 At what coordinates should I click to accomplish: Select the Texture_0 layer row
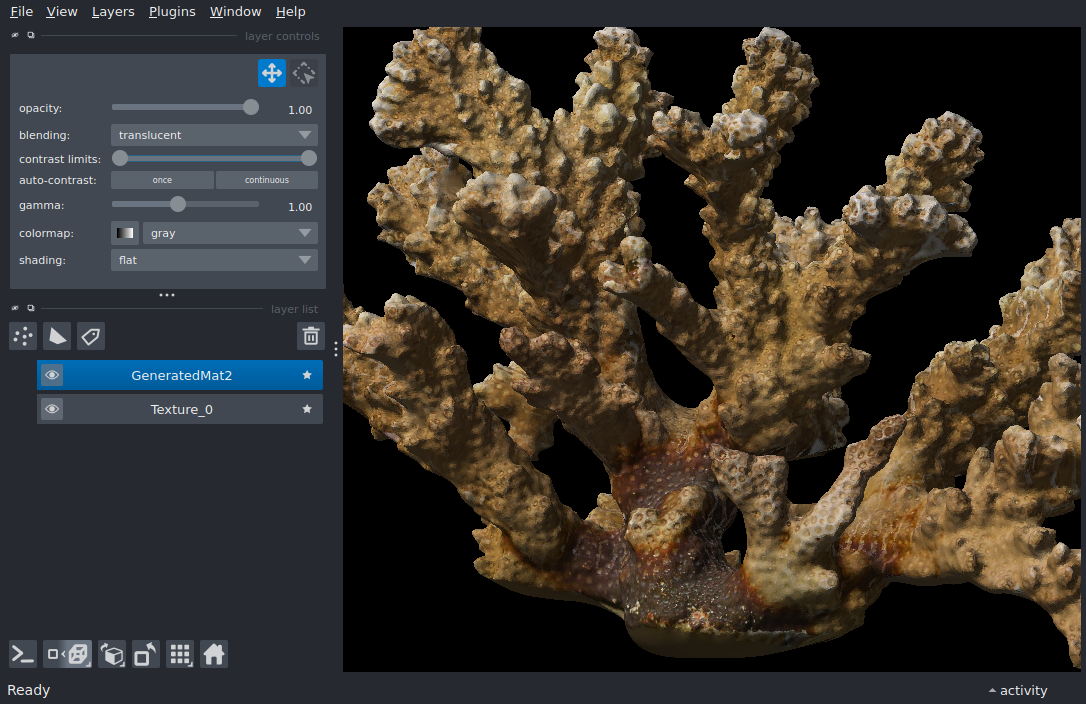[180, 409]
